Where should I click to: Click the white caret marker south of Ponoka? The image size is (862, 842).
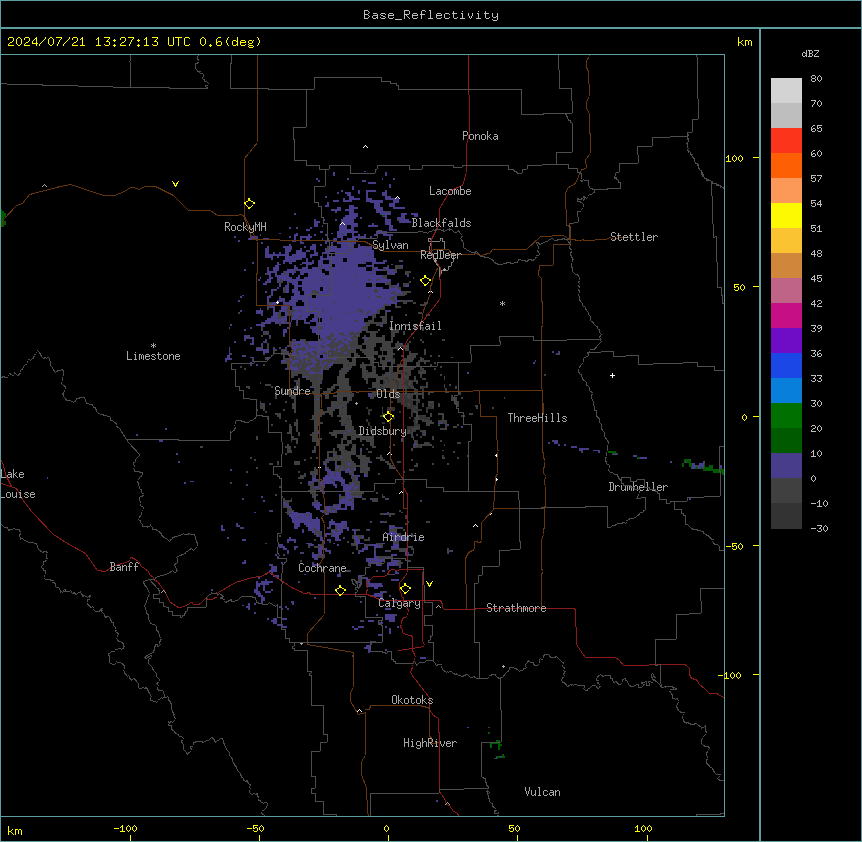click(x=366, y=147)
